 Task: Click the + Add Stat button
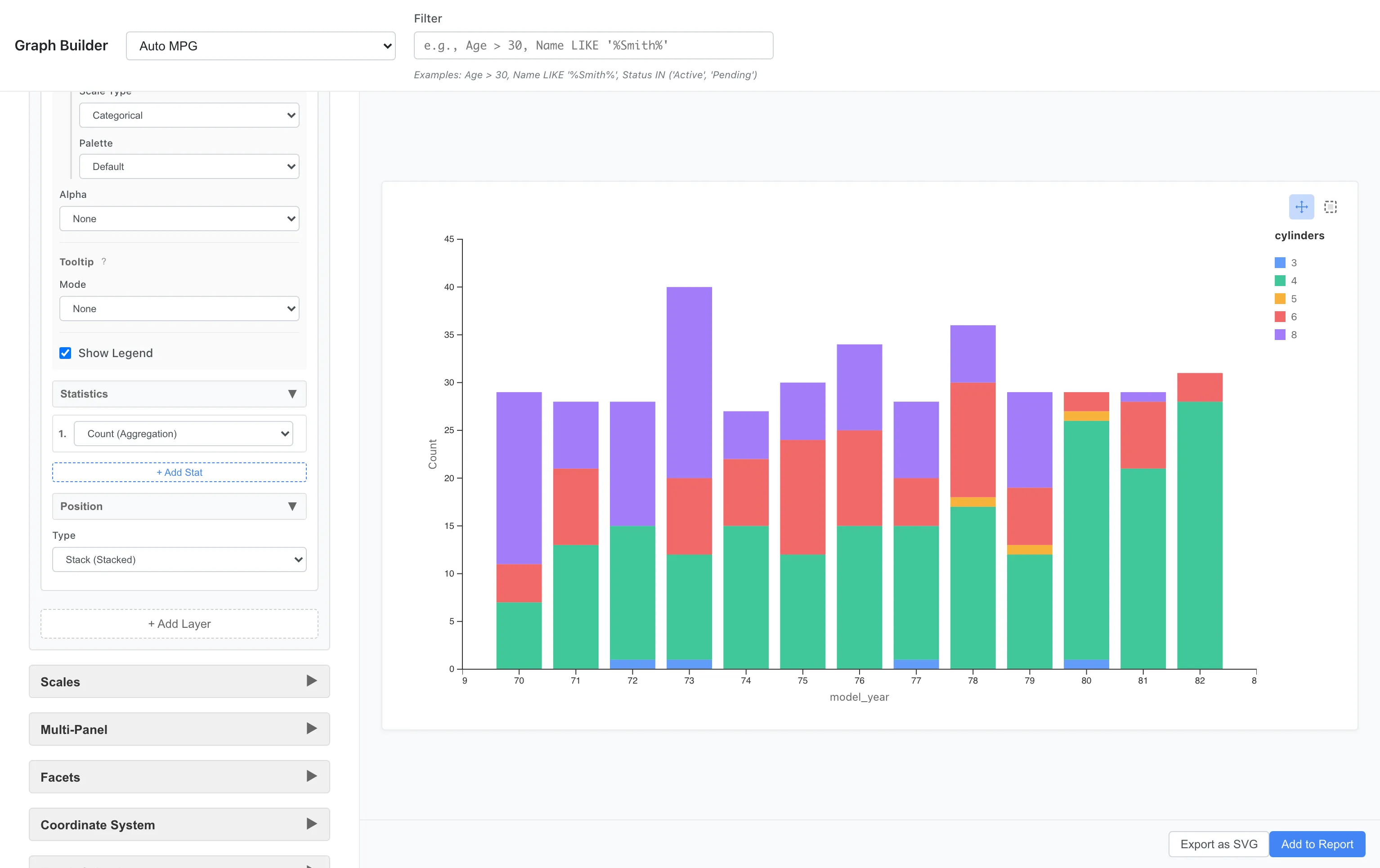coord(179,472)
